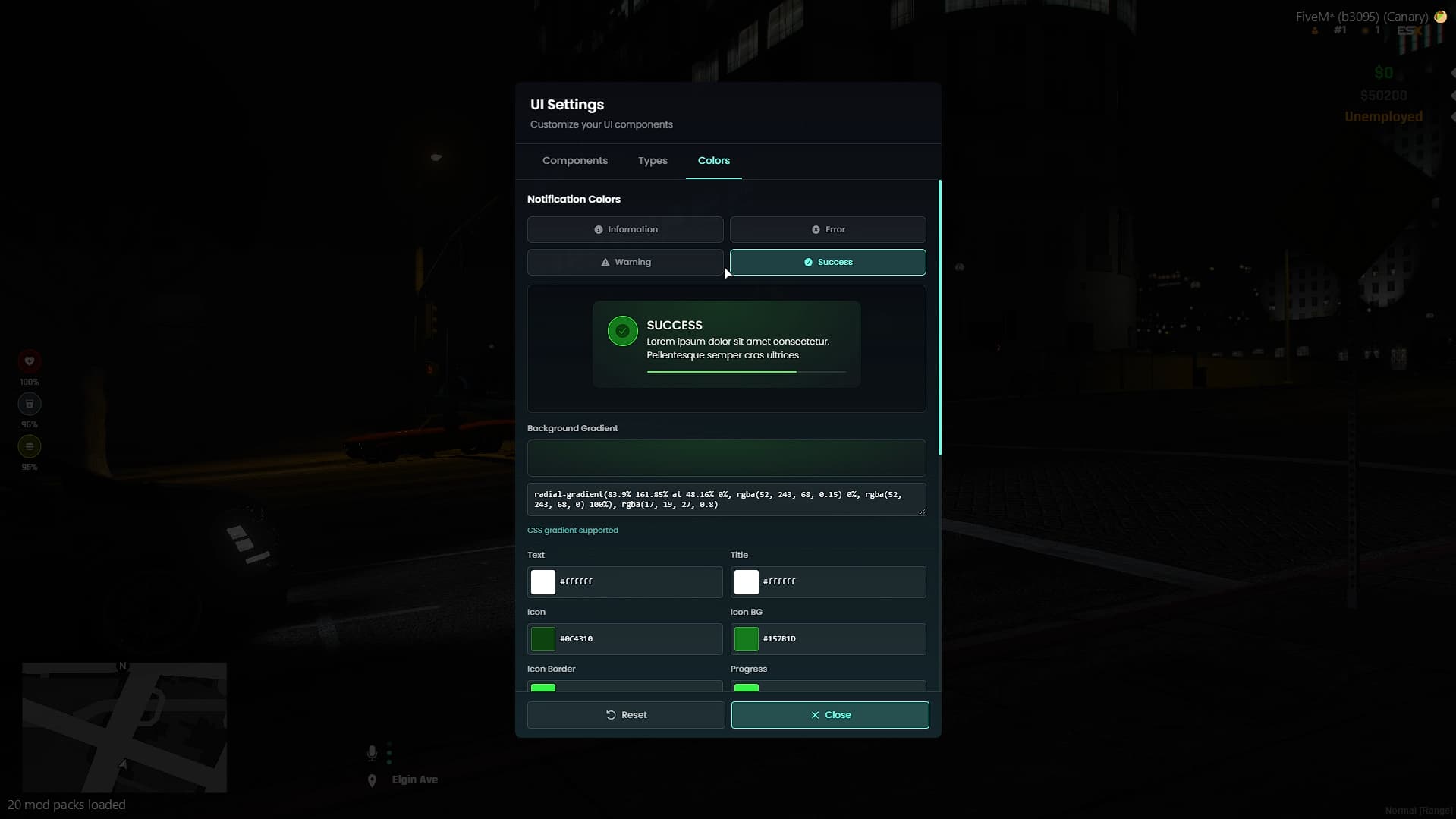Viewport: 1456px width, 819px height.
Task: Click the info icon on the Information button
Action: pos(599,229)
